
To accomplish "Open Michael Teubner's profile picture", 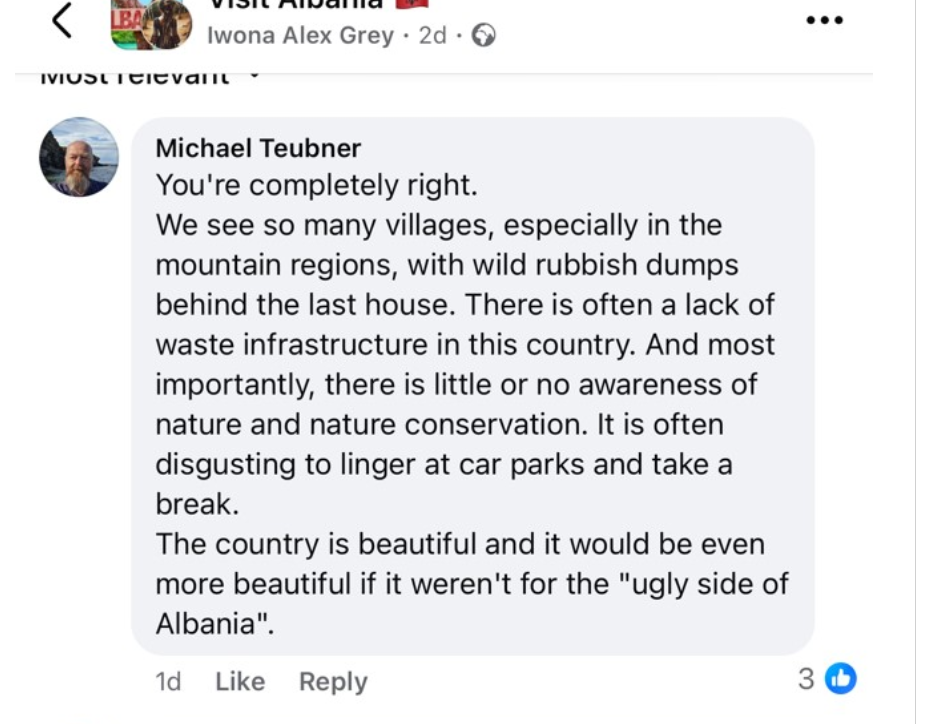I will tap(79, 157).
